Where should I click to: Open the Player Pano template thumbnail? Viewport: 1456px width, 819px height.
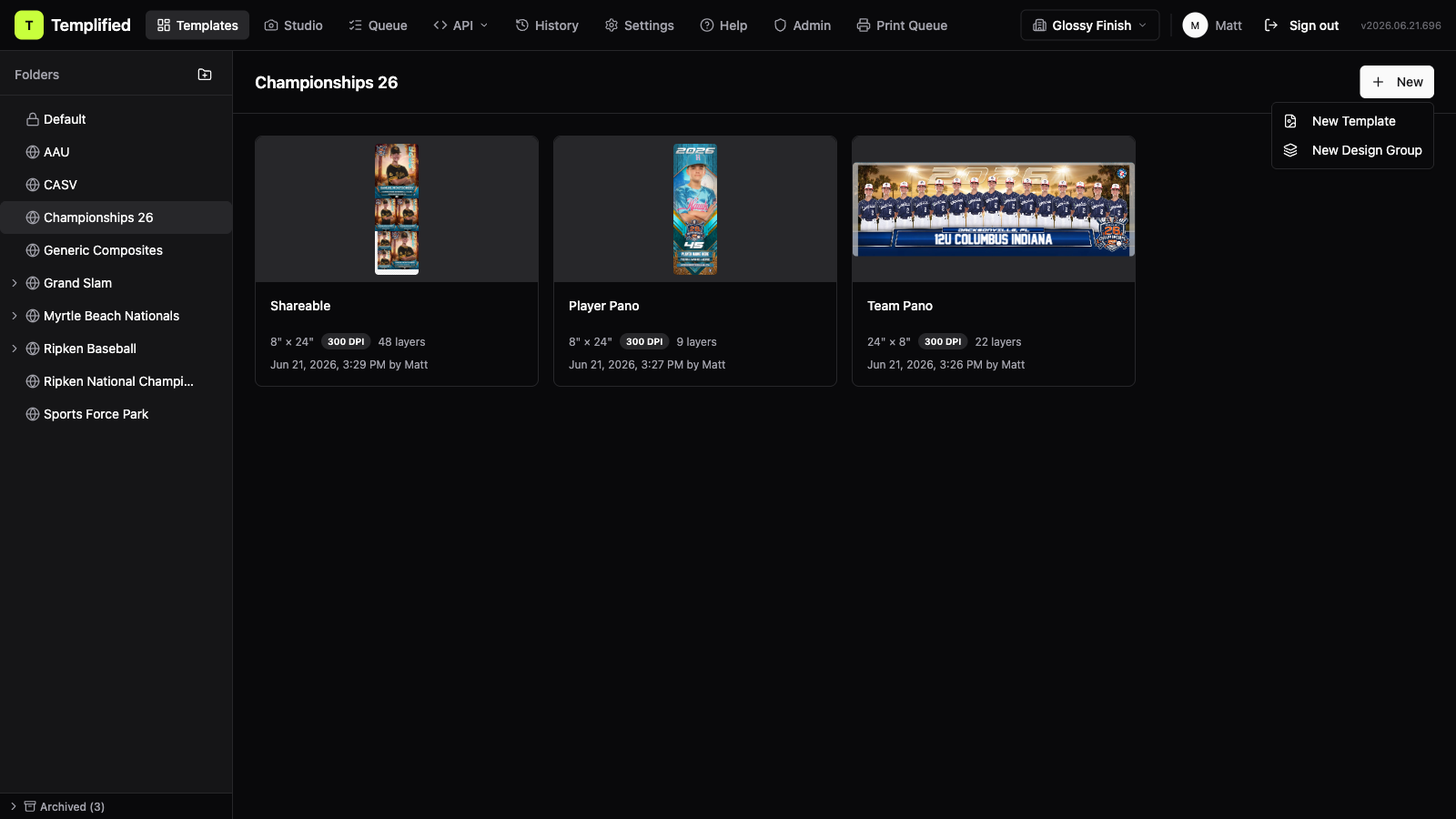(x=695, y=209)
